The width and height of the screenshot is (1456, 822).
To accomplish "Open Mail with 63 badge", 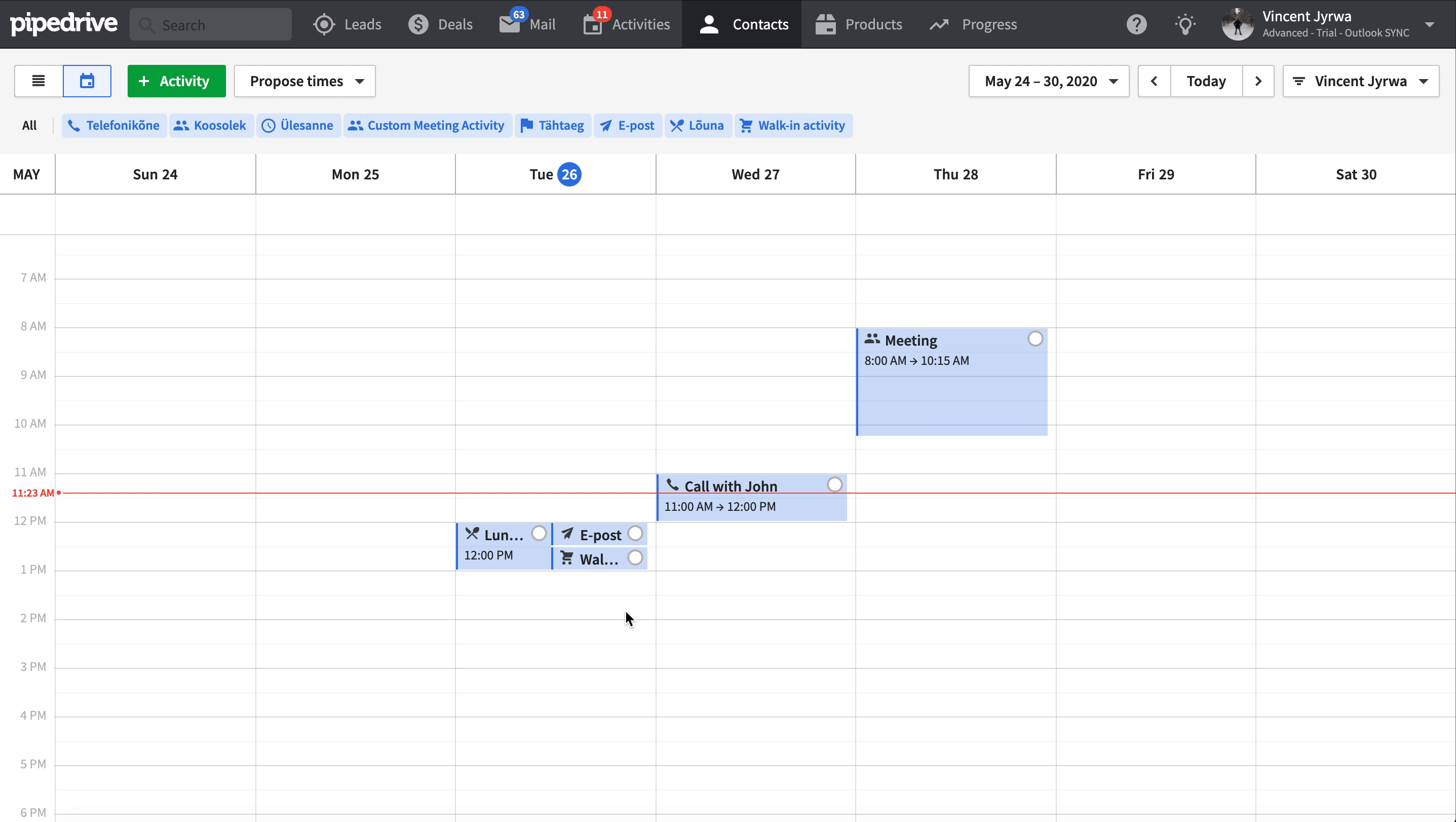I will tap(527, 24).
